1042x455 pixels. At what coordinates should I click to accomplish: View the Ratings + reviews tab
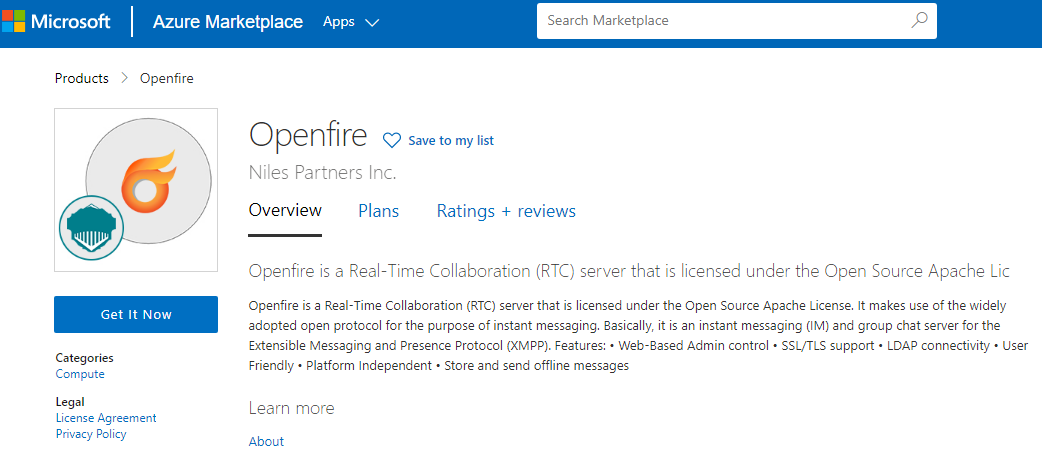click(x=506, y=211)
